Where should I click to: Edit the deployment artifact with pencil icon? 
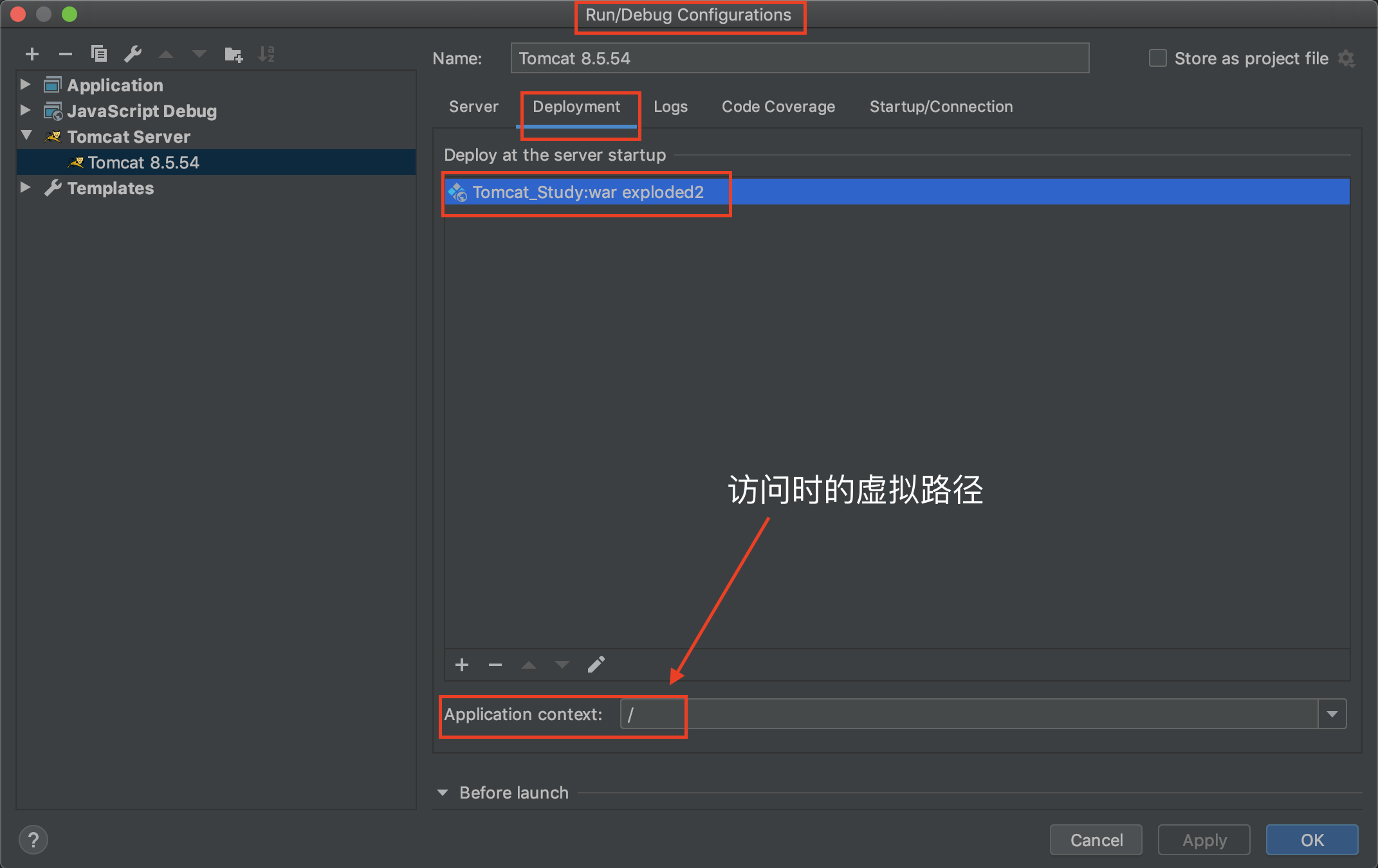point(596,664)
